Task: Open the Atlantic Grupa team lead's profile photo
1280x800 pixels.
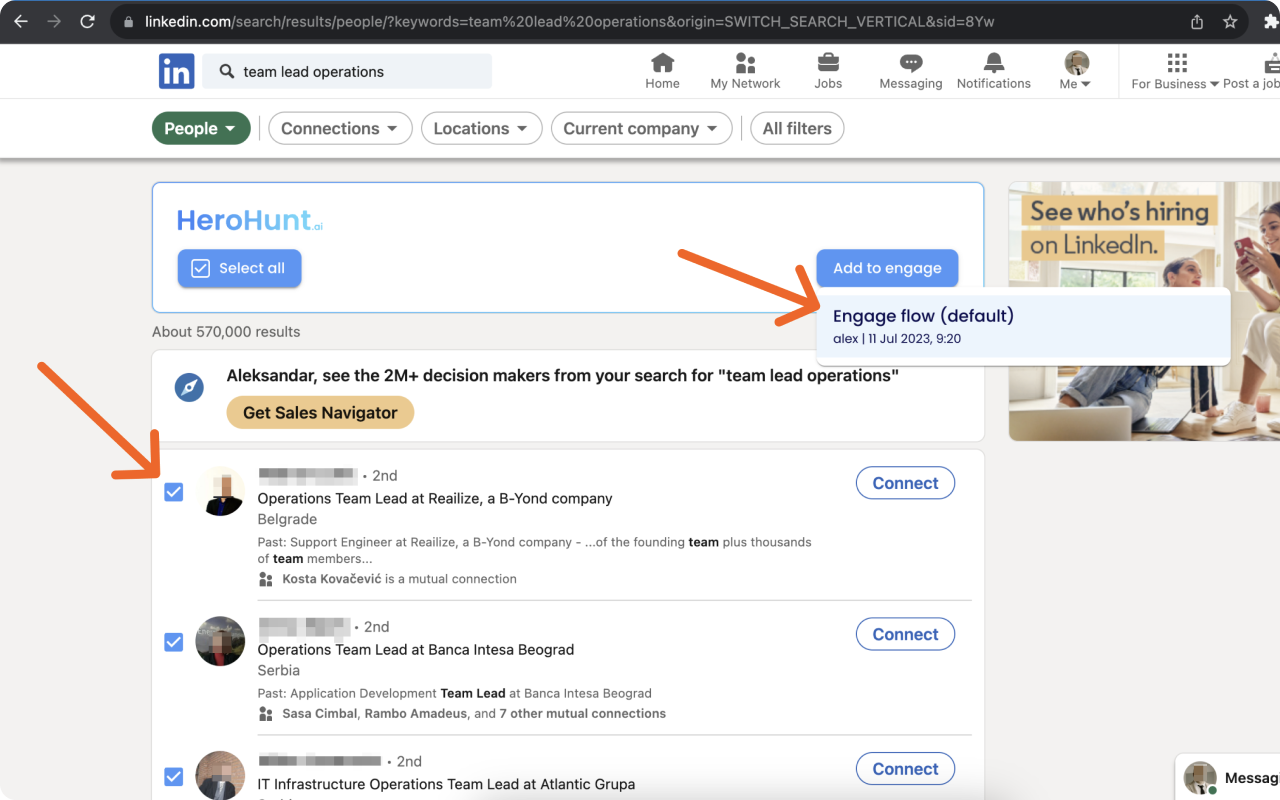Action: 220,775
